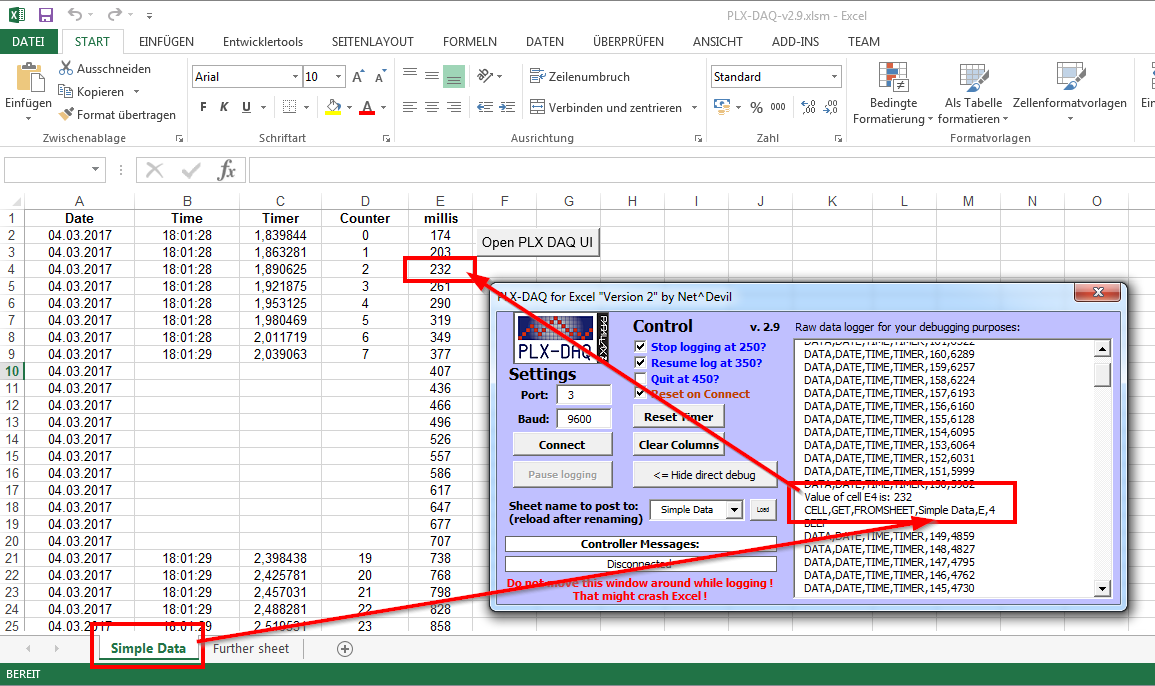Toggle 'Reset on Connect' checkbox
The height and width of the screenshot is (686, 1155).
click(640, 393)
